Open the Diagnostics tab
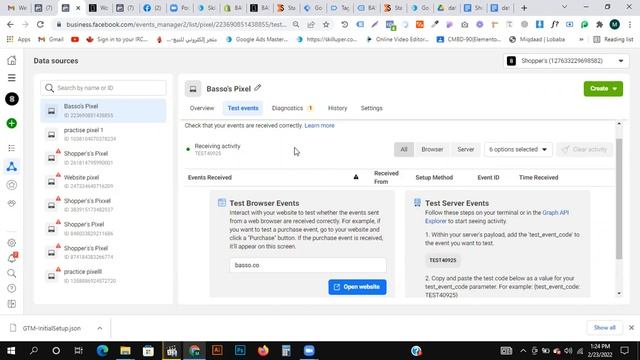 coord(292,108)
